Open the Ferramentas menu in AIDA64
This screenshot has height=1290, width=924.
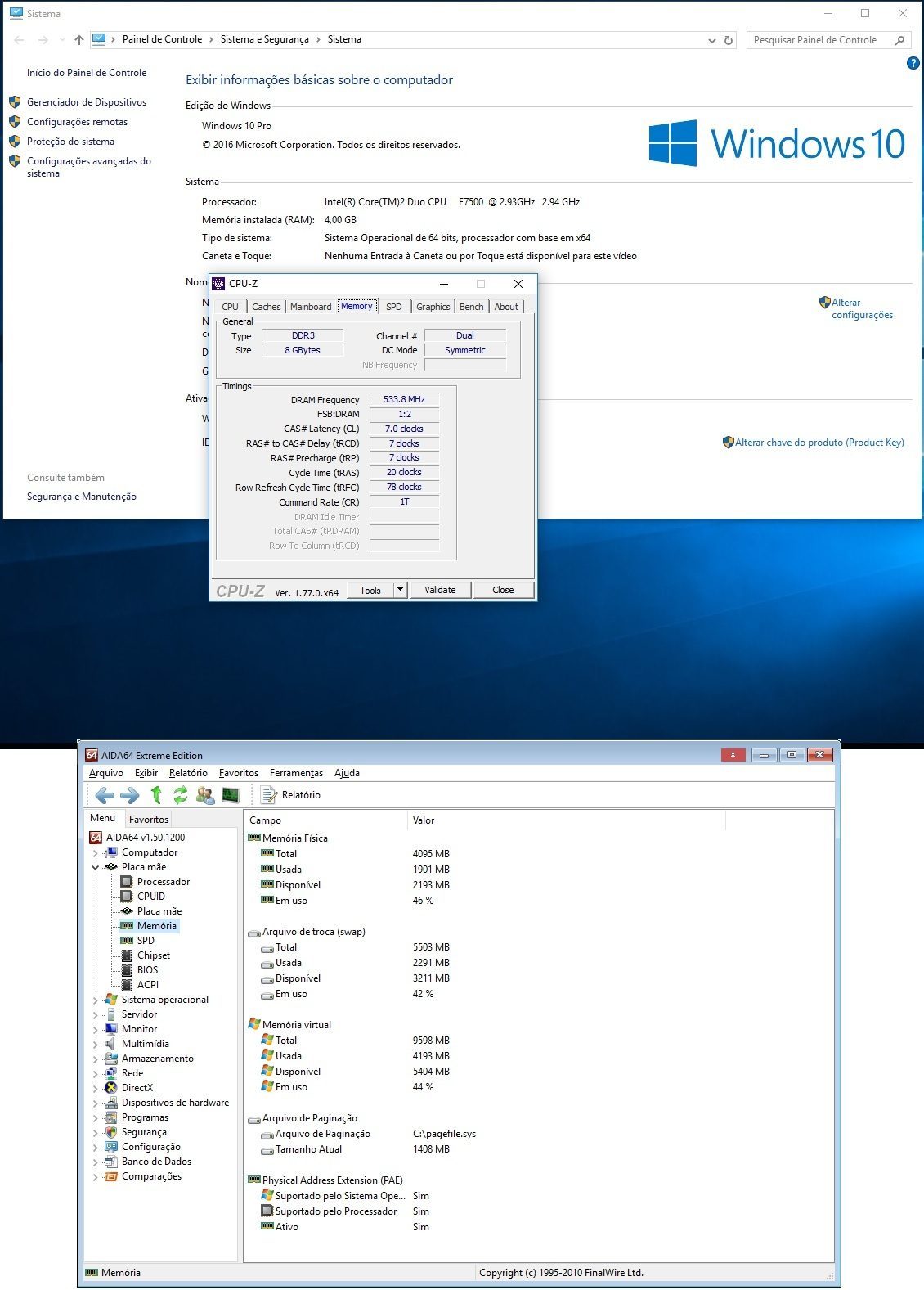(296, 773)
